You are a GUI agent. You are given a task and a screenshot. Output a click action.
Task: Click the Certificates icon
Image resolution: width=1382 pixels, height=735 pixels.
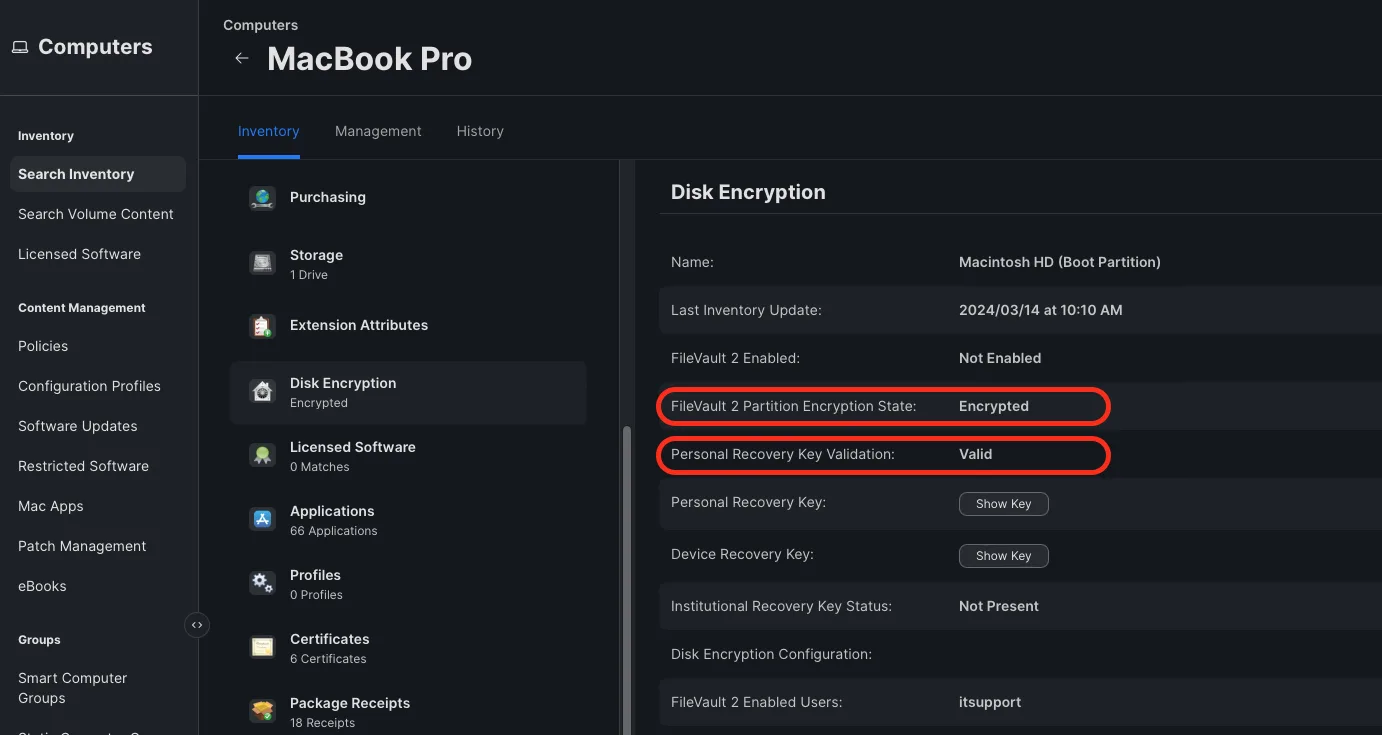tap(262, 648)
